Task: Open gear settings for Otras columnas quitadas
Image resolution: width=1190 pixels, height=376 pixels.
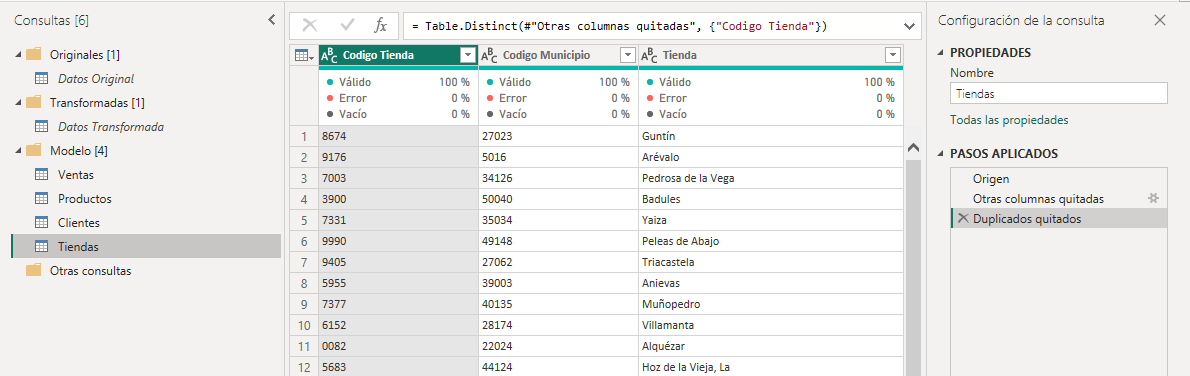Action: [x=1154, y=198]
